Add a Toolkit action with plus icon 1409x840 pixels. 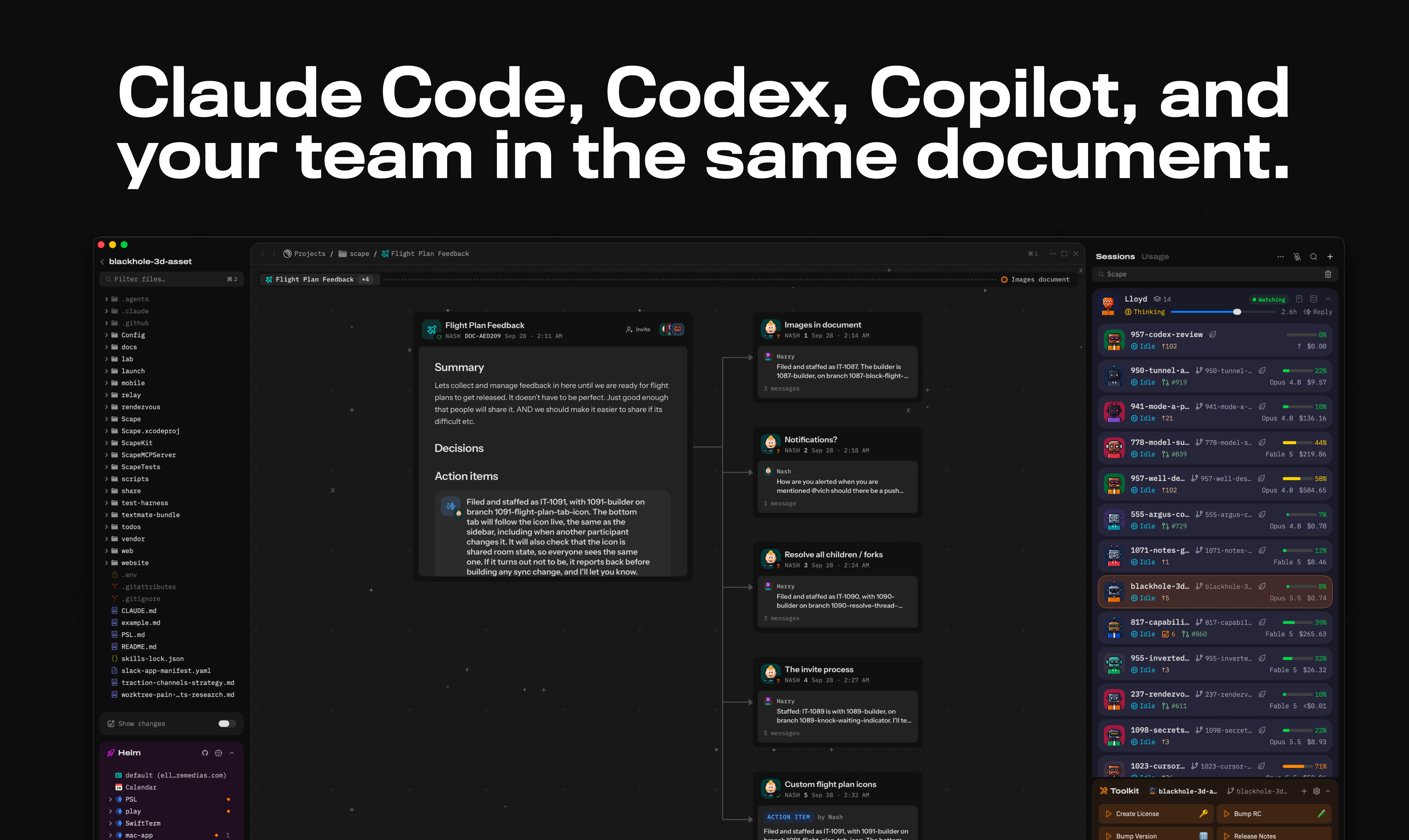[x=1304, y=791]
